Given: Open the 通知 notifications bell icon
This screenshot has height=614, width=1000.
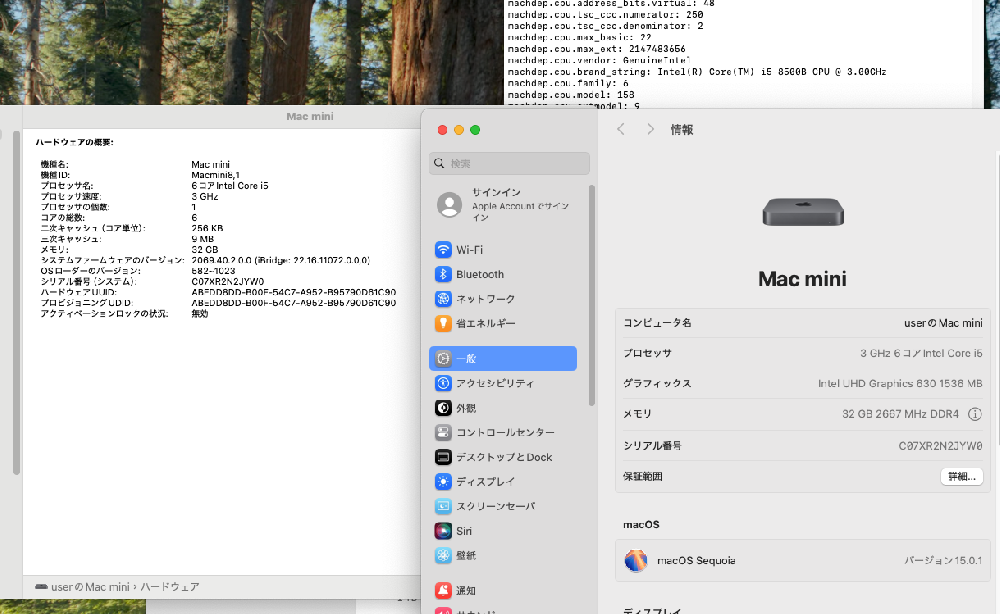Looking at the screenshot, I should point(443,590).
